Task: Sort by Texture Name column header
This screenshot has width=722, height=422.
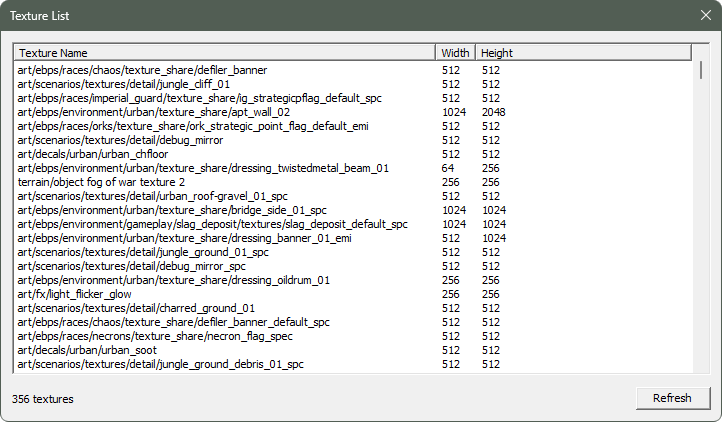Action: 225,52
